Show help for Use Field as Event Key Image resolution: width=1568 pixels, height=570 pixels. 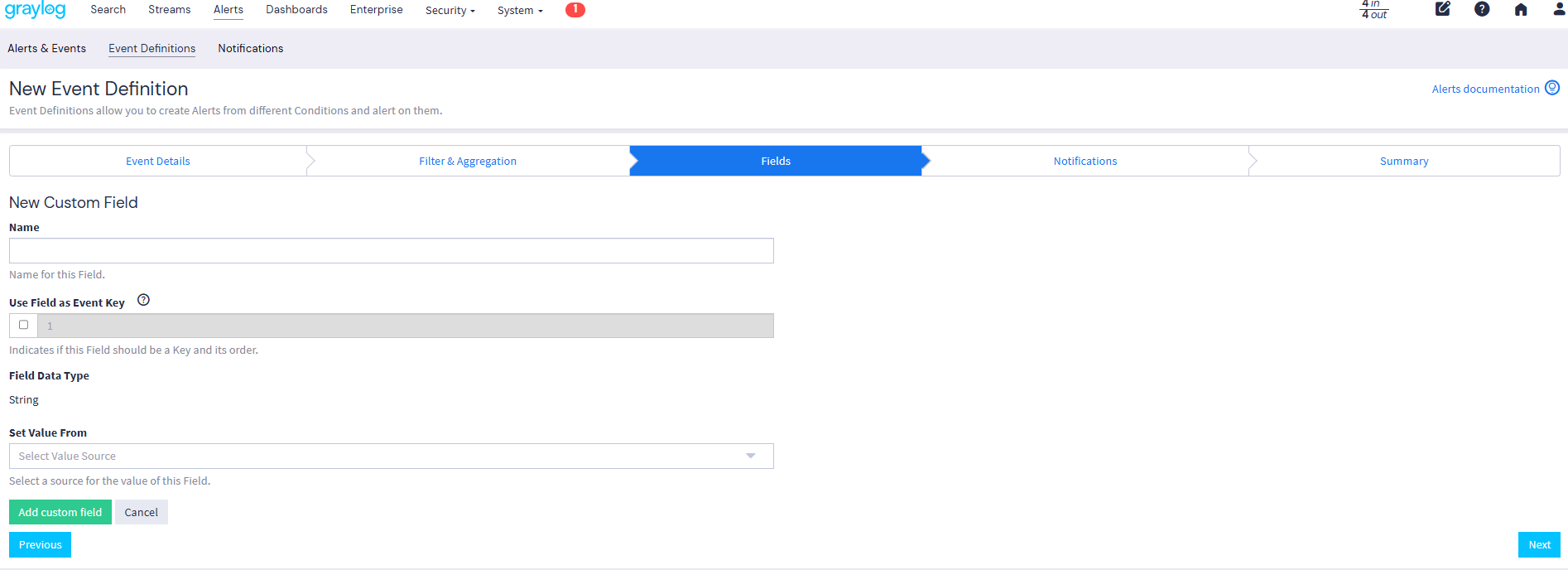pos(143,301)
